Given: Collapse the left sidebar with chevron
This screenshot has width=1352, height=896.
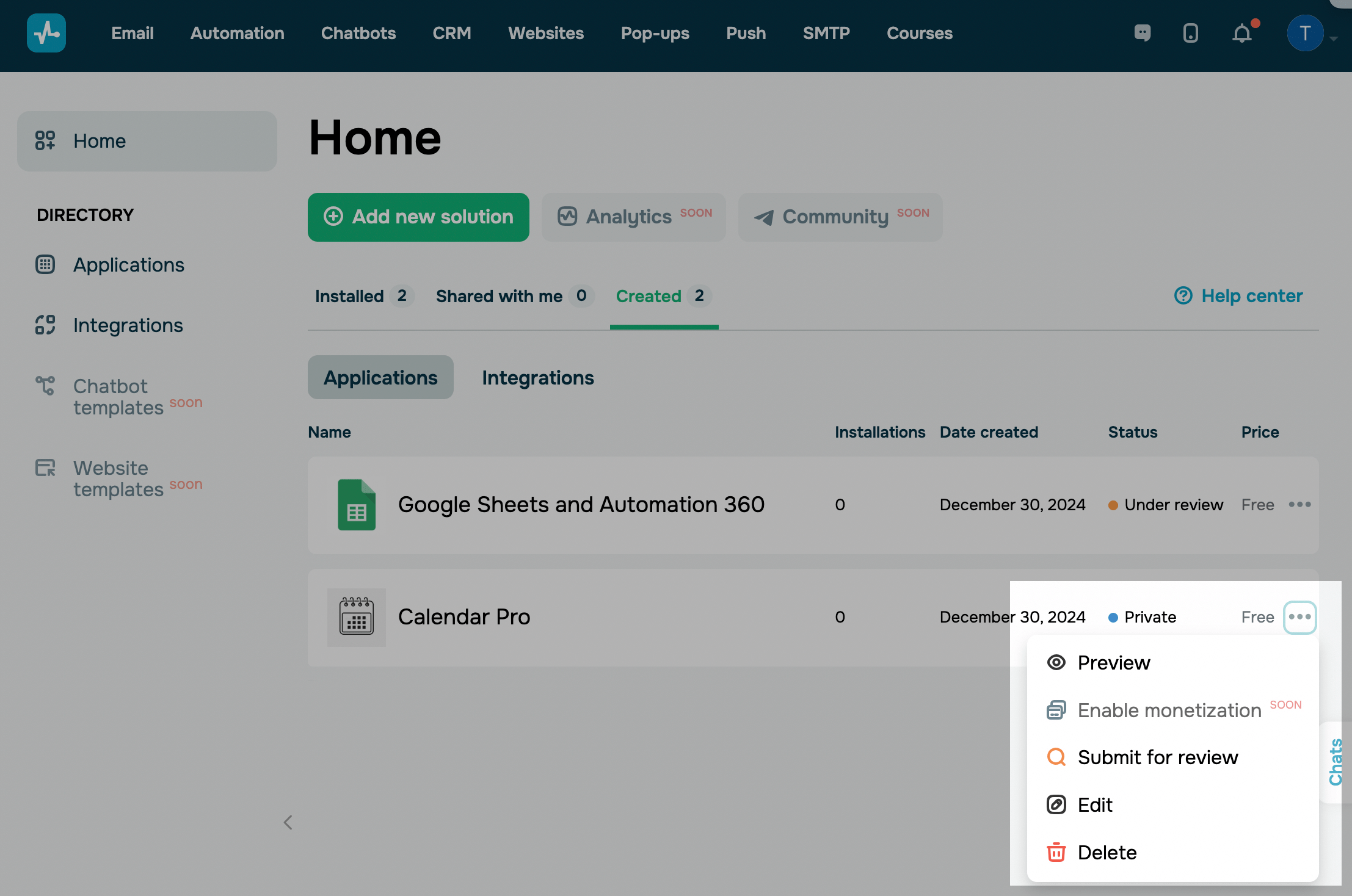Looking at the screenshot, I should (x=288, y=822).
